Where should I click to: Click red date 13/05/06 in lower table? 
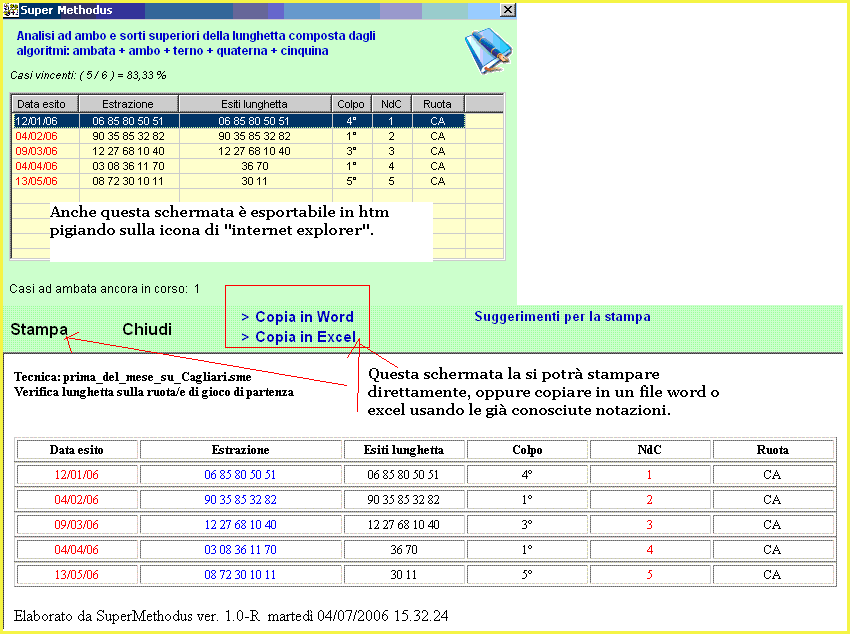[x=76, y=574]
